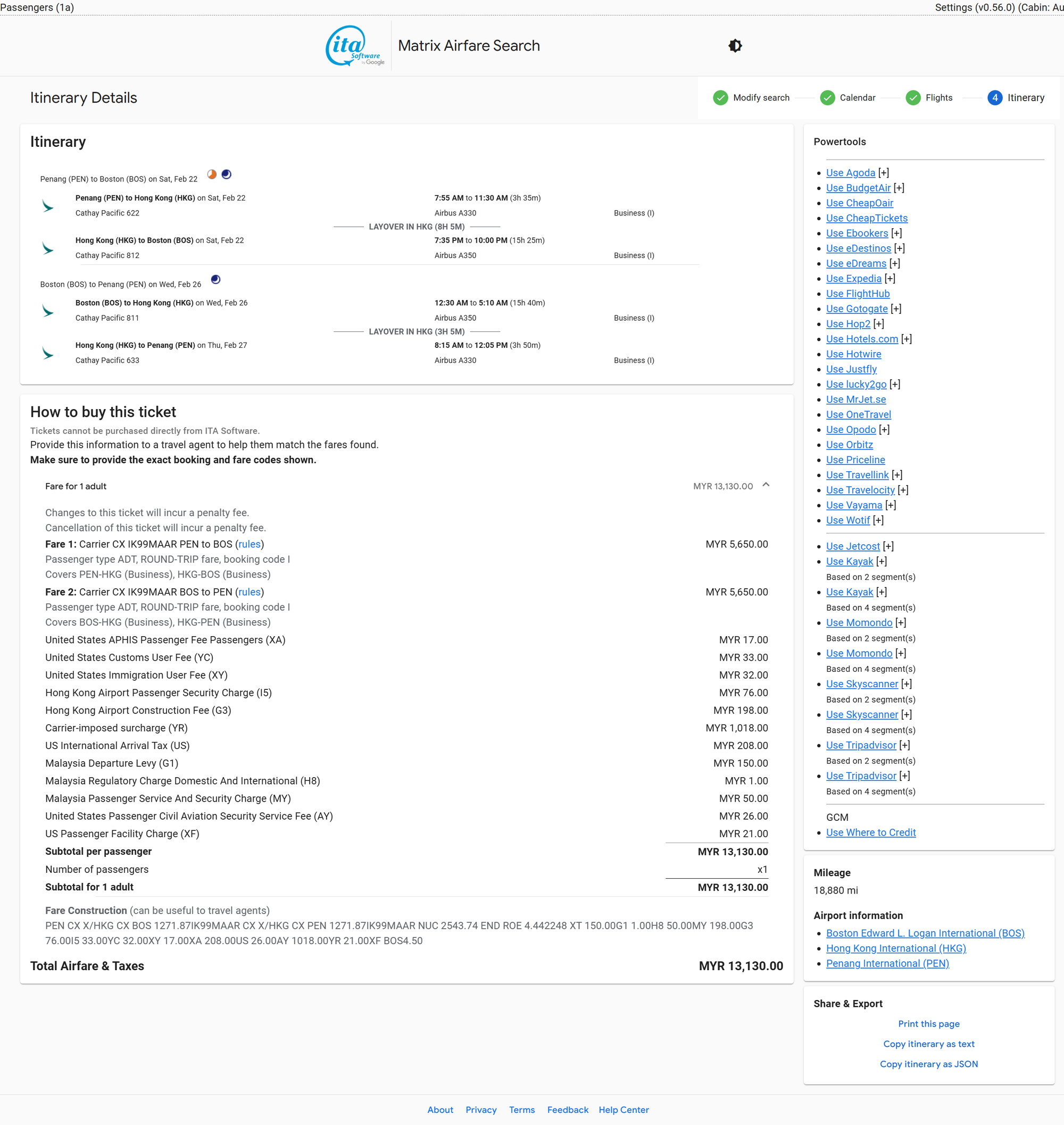This screenshot has height=1125, width=1064.
Task: Click the ITA Software logo
Action: click(x=355, y=45)
